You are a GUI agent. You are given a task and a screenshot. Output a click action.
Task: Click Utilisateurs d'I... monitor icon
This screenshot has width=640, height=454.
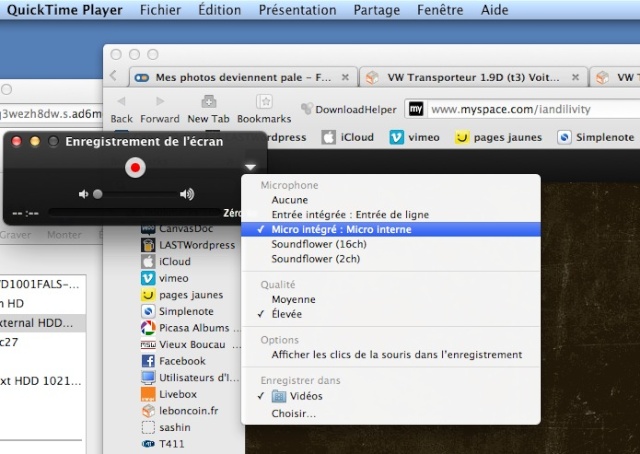[x=148, y=378]
